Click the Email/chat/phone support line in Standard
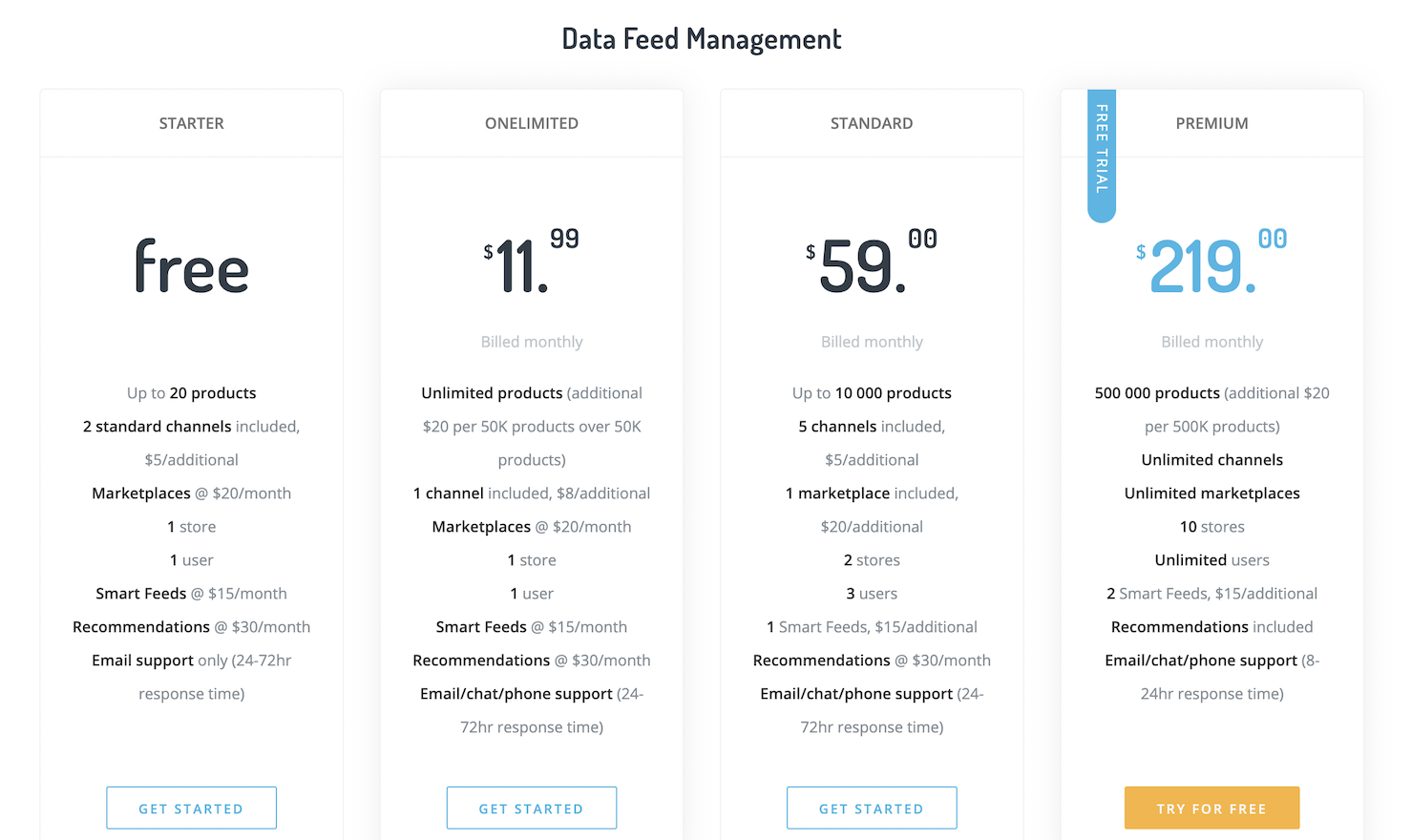This screenshot has height=840, width=1411. coord(871,693)
